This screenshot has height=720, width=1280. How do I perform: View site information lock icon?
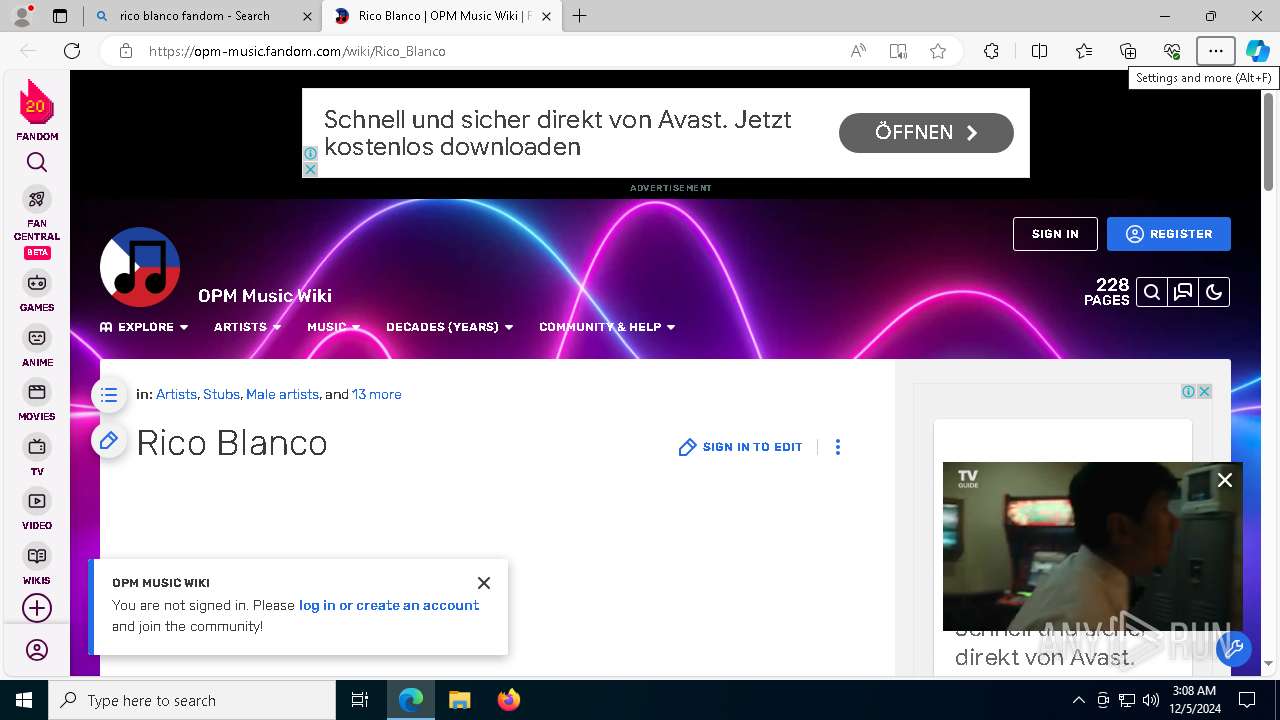pos(126,51)
